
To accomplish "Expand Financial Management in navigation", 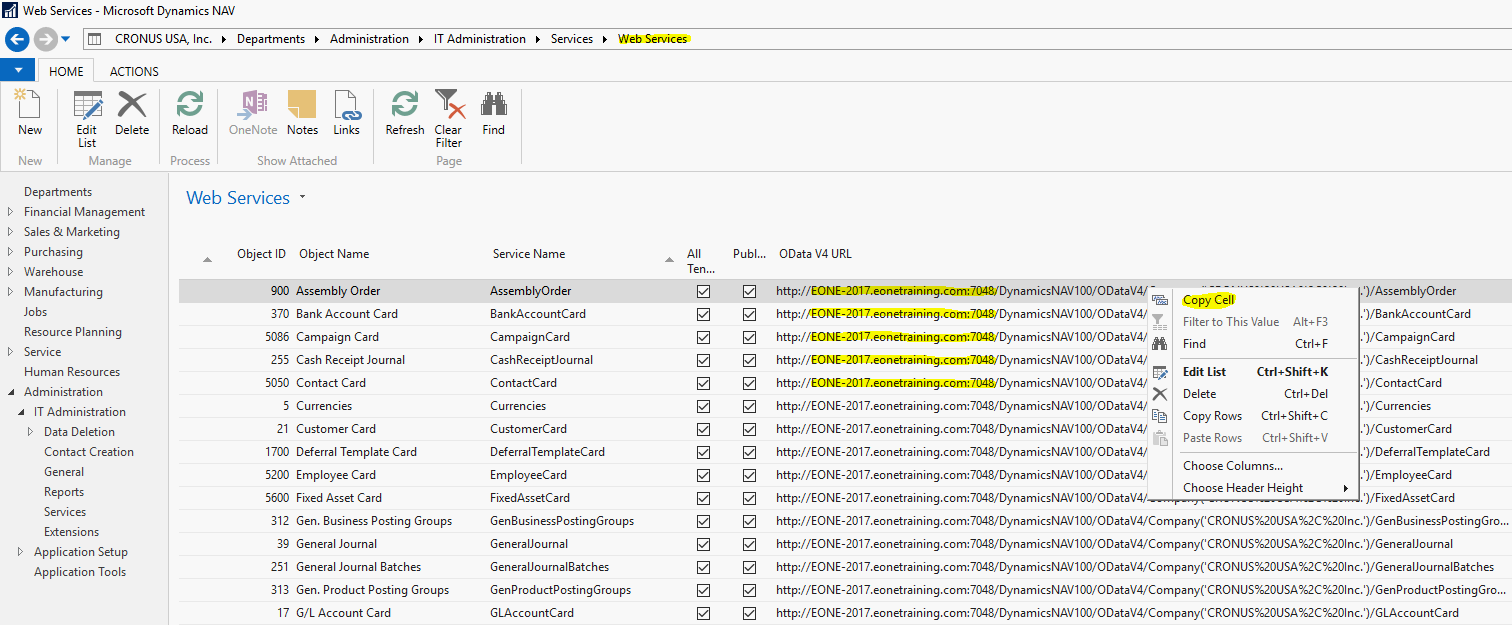I will point(10,212).
